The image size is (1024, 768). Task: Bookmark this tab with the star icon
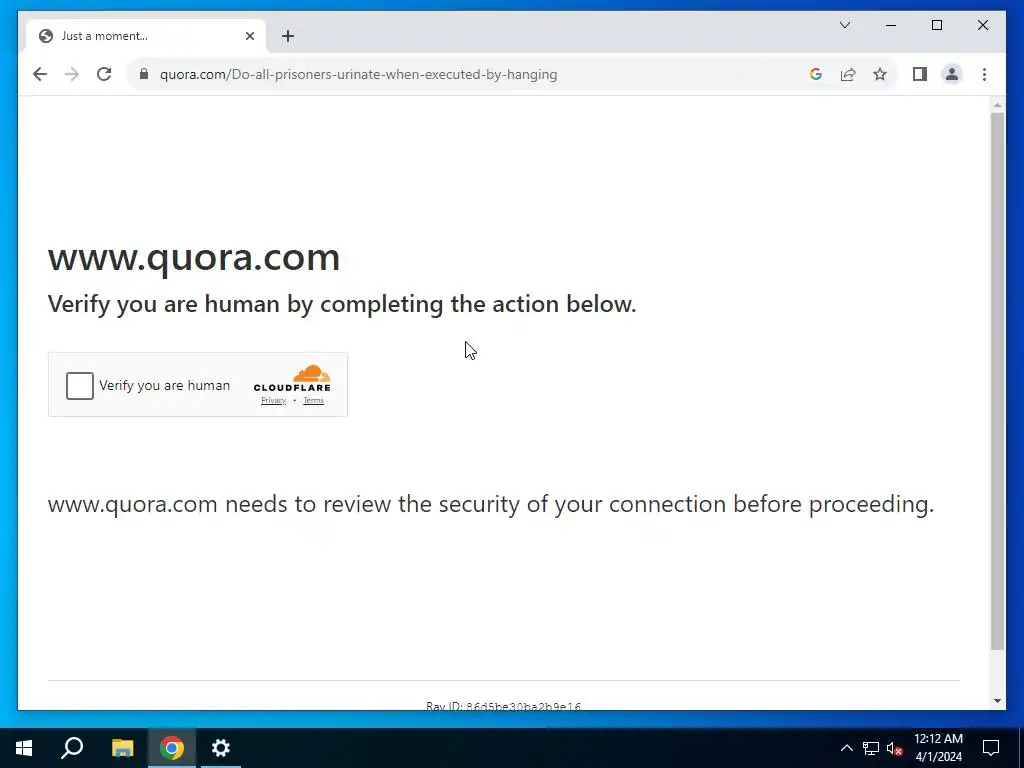[880, 74]
